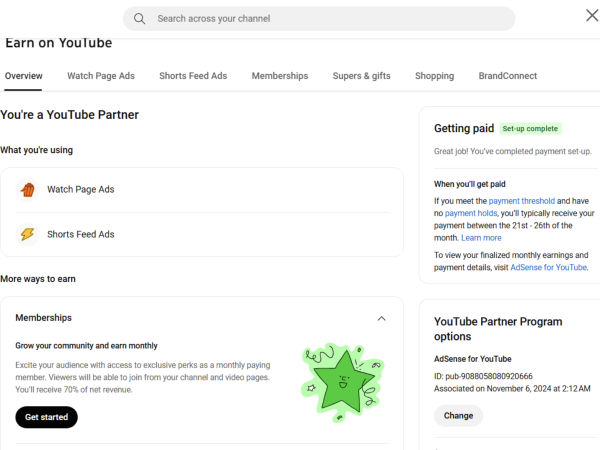The image size is (600, 450).
Task: Visit the AdSense for YouTube link
Action: coord(548,268)
